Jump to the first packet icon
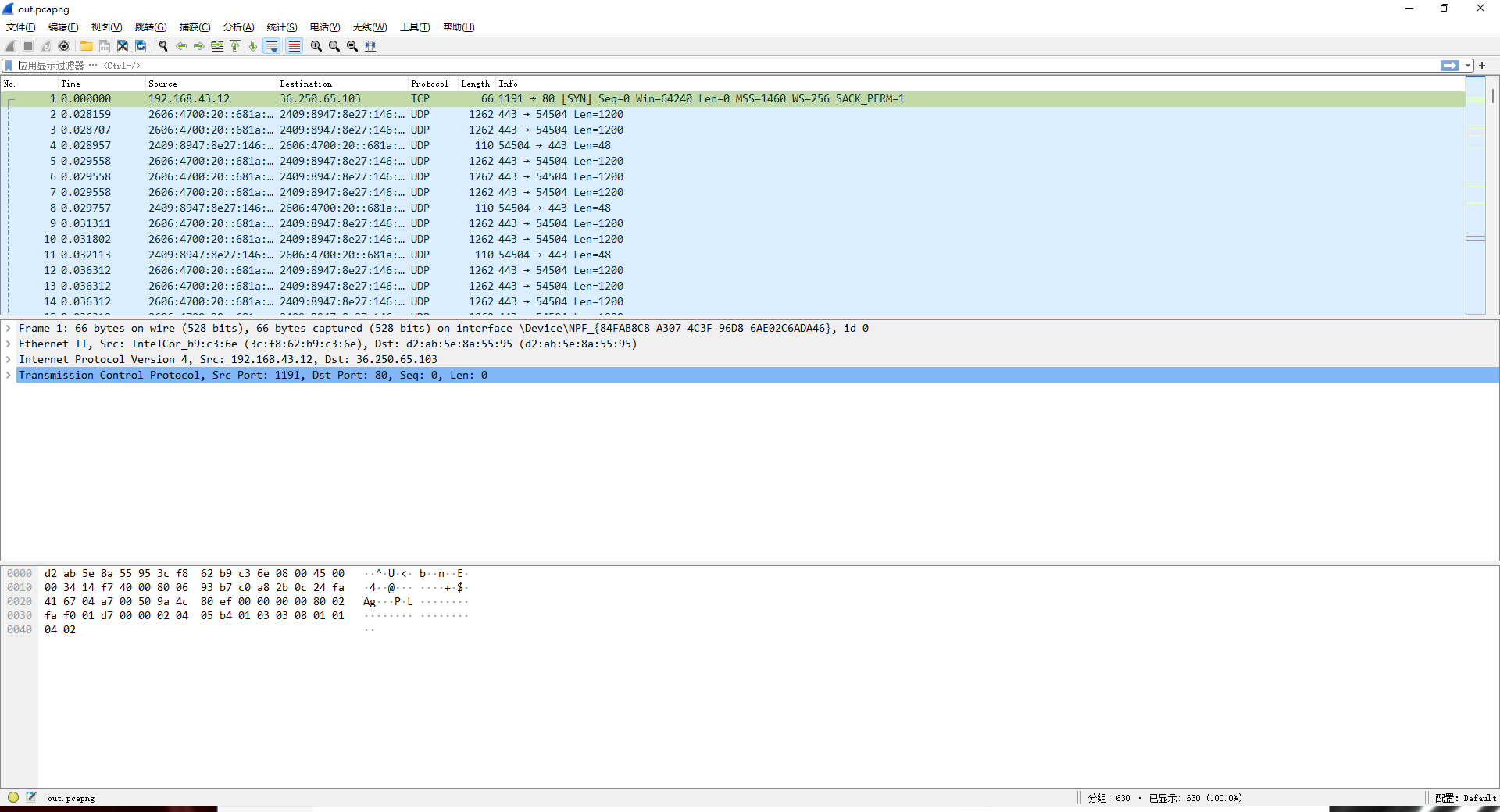 point(235,46)
